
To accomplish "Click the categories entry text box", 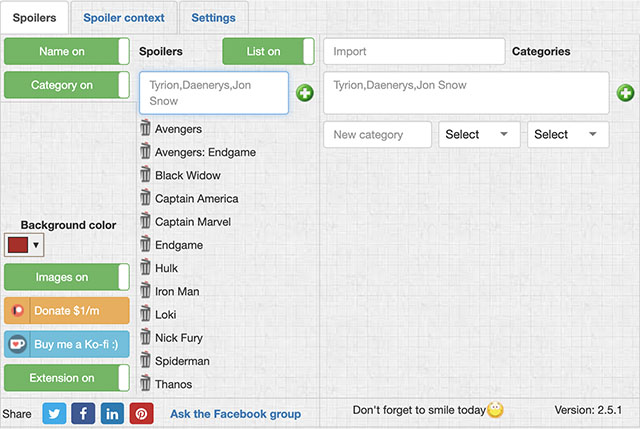I will pyautogui.click(x=466, y=93).
